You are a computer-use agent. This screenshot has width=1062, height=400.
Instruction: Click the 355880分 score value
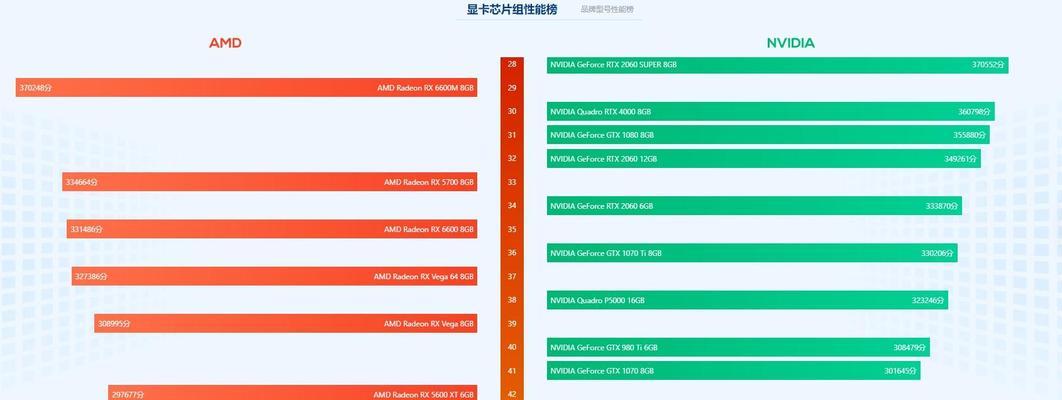coord(970,135)
